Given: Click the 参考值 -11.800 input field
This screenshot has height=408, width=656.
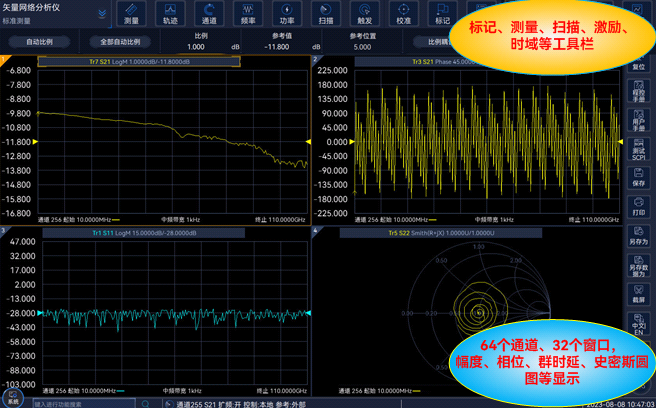Looking at the screenshot, I should tap(277, 47).
